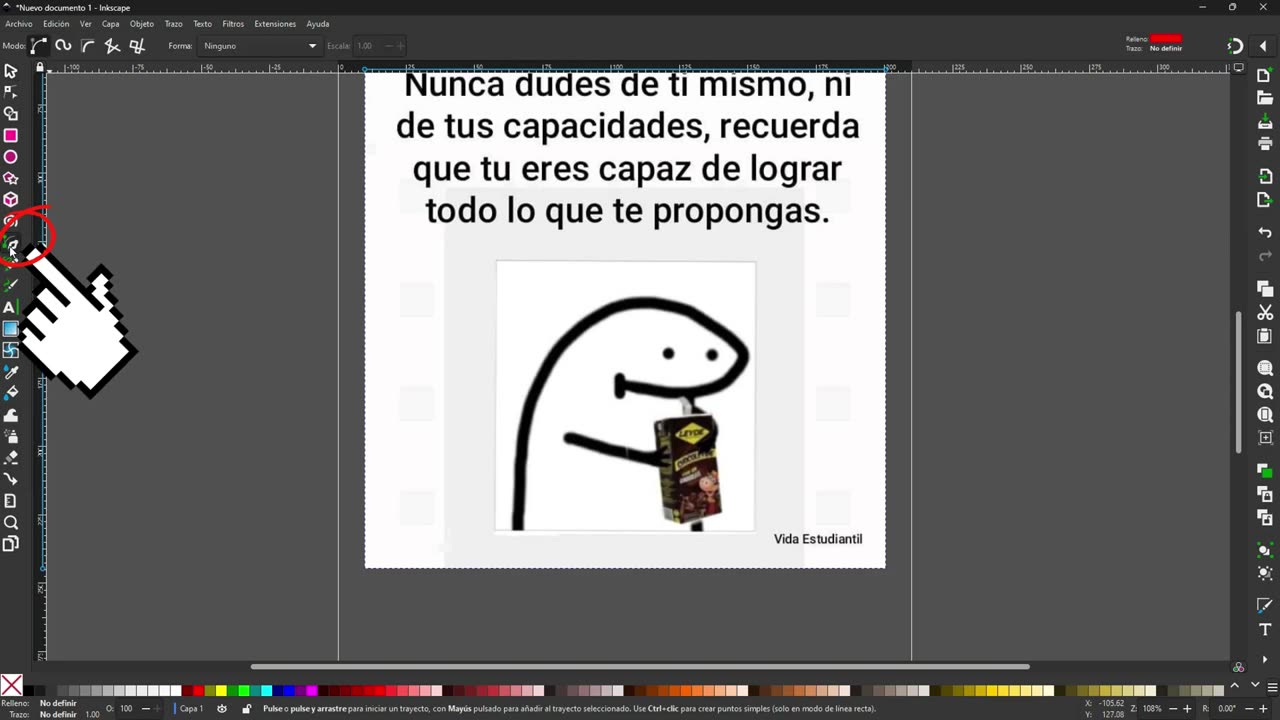Screen dimensions: 1280x720
Task: Pick the yellow palette swatch
Action: [221, 690]
